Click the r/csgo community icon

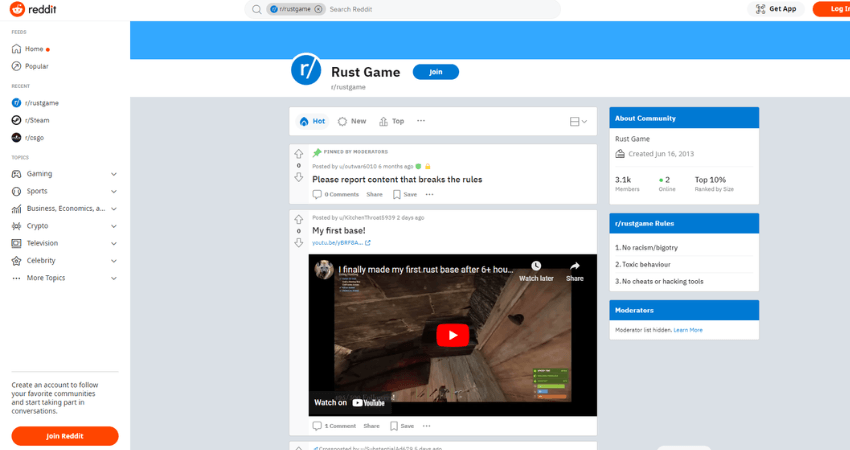[16, 138]
